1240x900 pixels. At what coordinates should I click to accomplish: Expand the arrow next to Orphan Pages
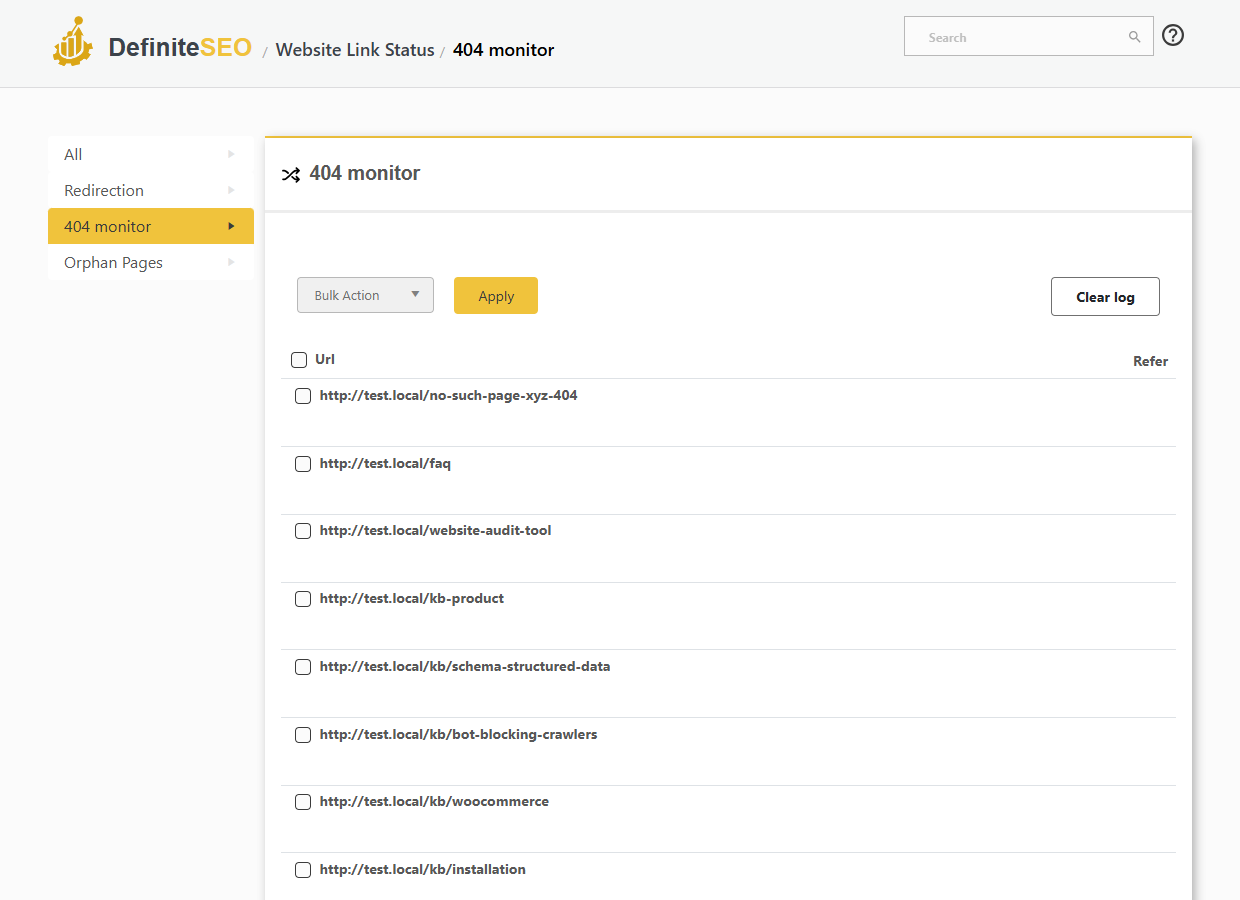tap(231, 262)
